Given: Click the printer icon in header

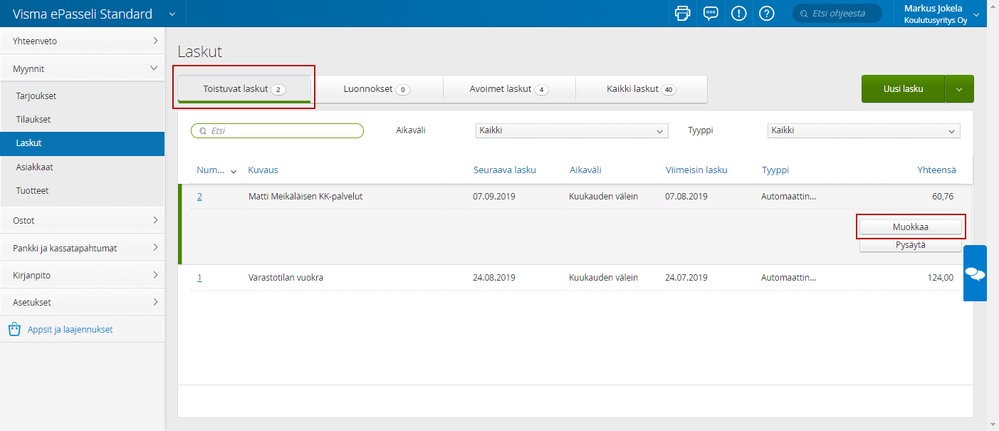Looking at the screenshot, I should (683, 14).
